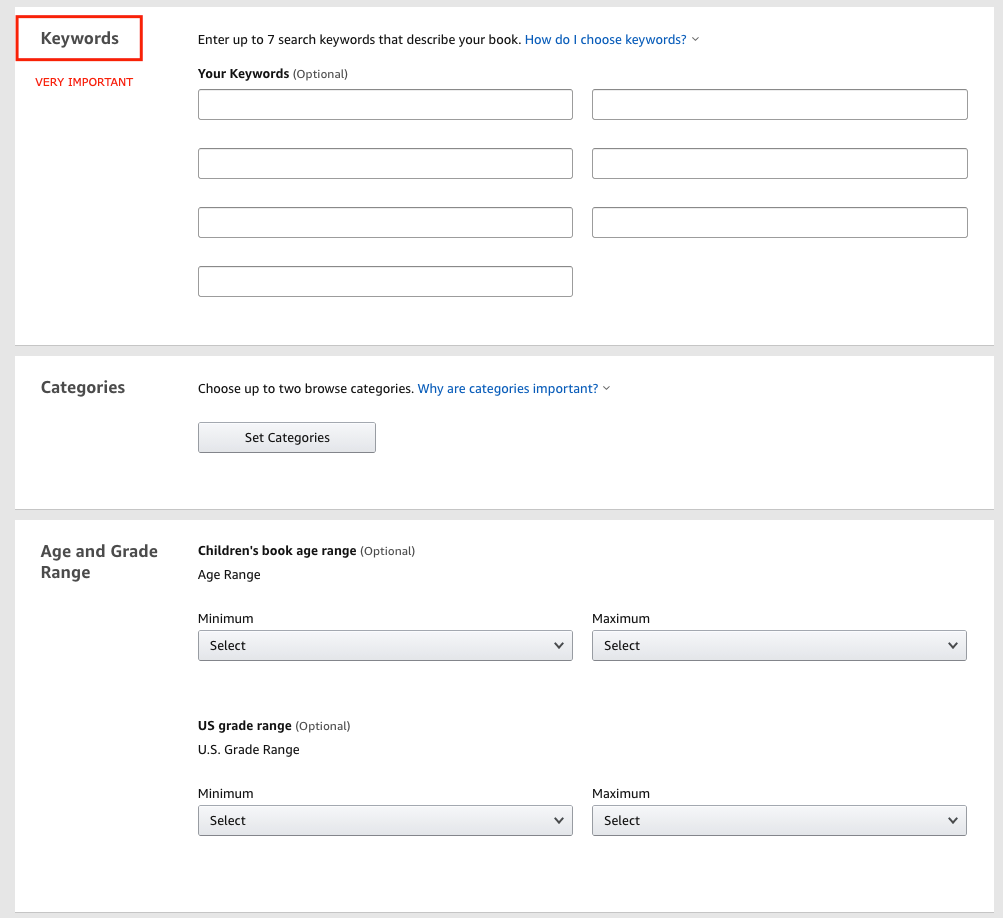Image resolution: width=1003 pixels, height=918 pixels.
Task: Click the red VERY IMPORTANT note
Action: point(84,82)
